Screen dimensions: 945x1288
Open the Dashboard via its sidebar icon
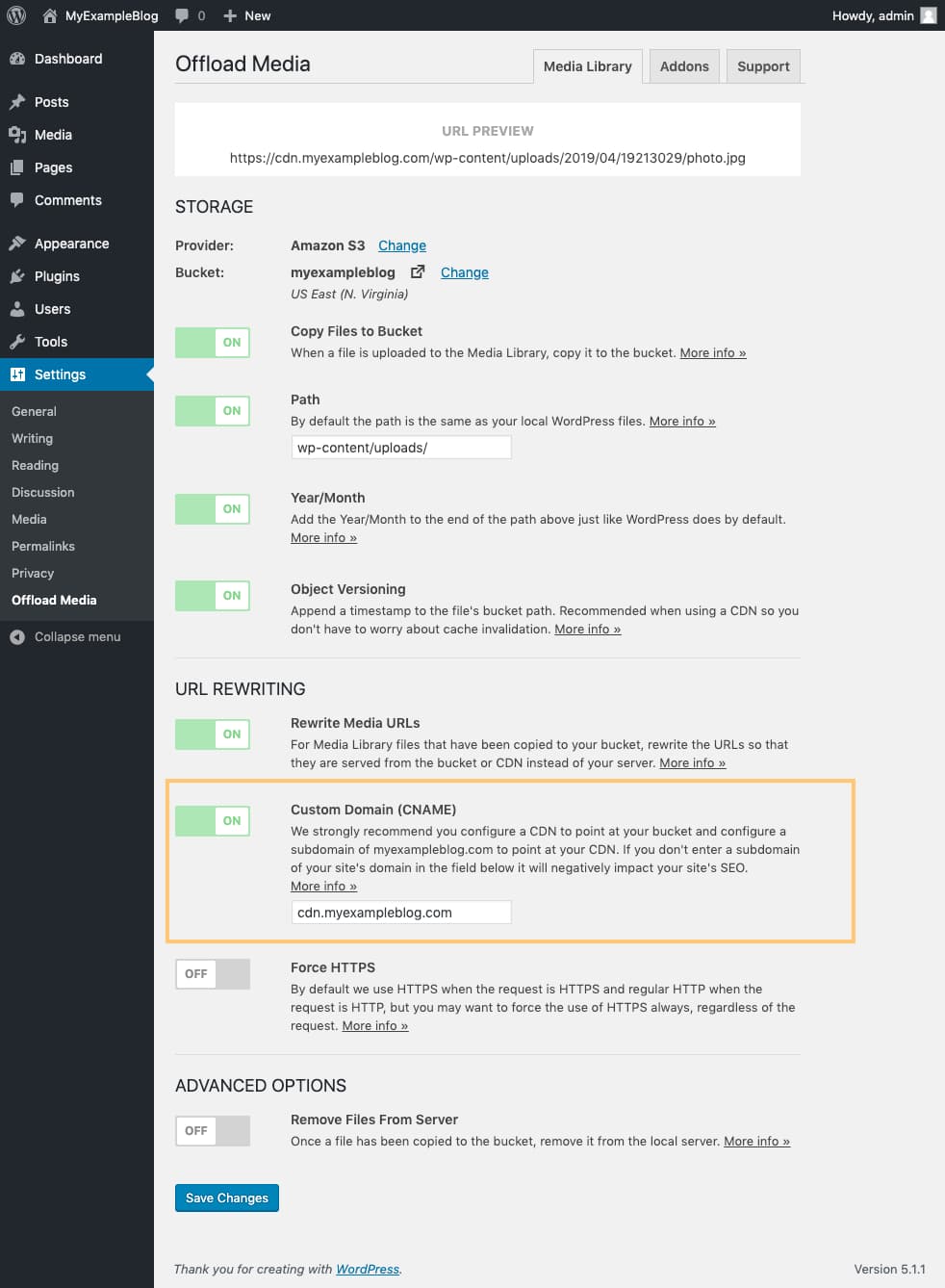(19, 59)
